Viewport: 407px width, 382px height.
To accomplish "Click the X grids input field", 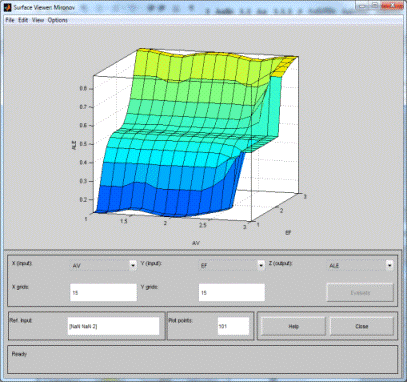I will tap(103, 292).
